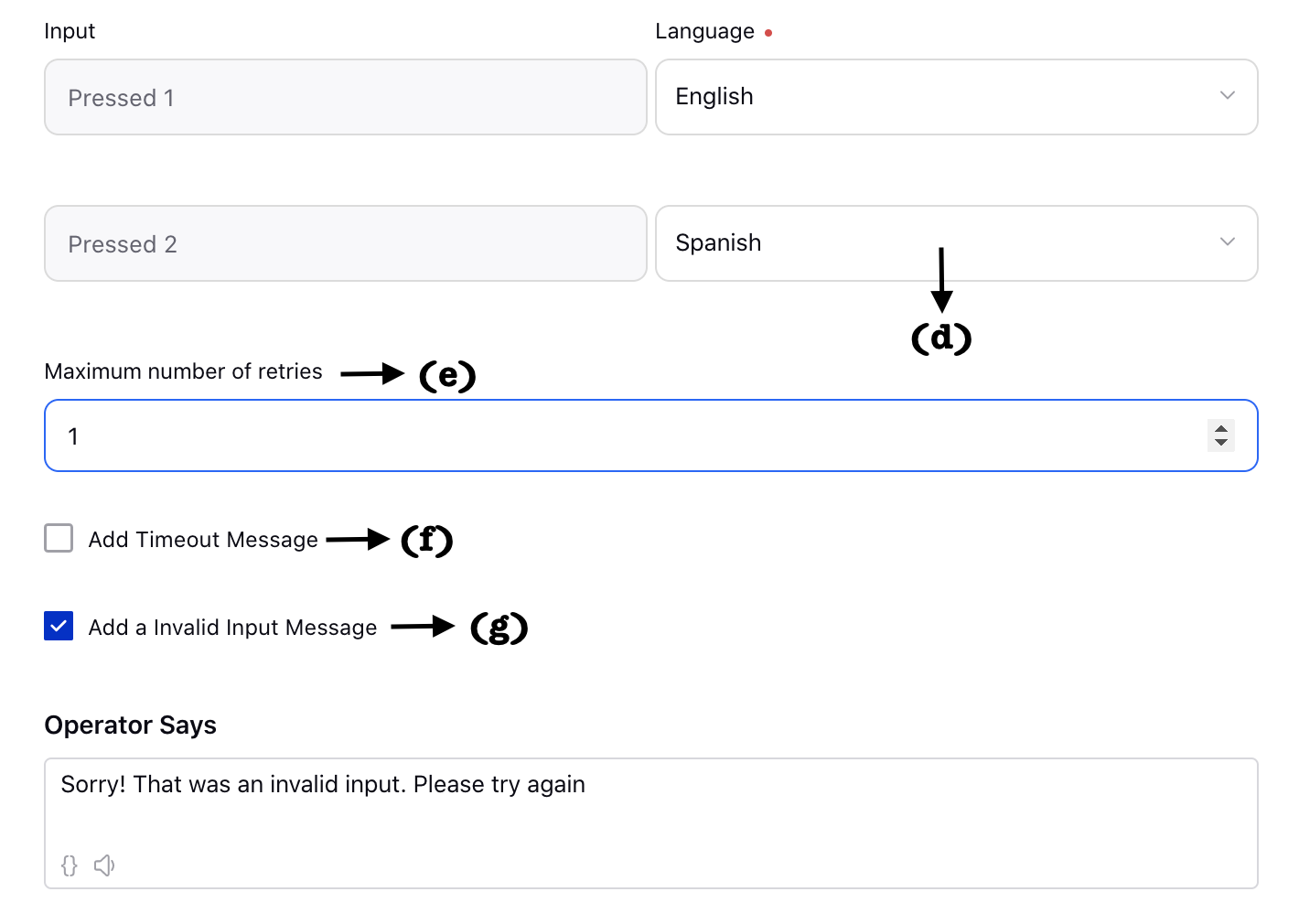Open the English language dropdown
Image resolution: width=1299 pixels, height=924 pixels.
pyautogui.click(x=957, y=97)
